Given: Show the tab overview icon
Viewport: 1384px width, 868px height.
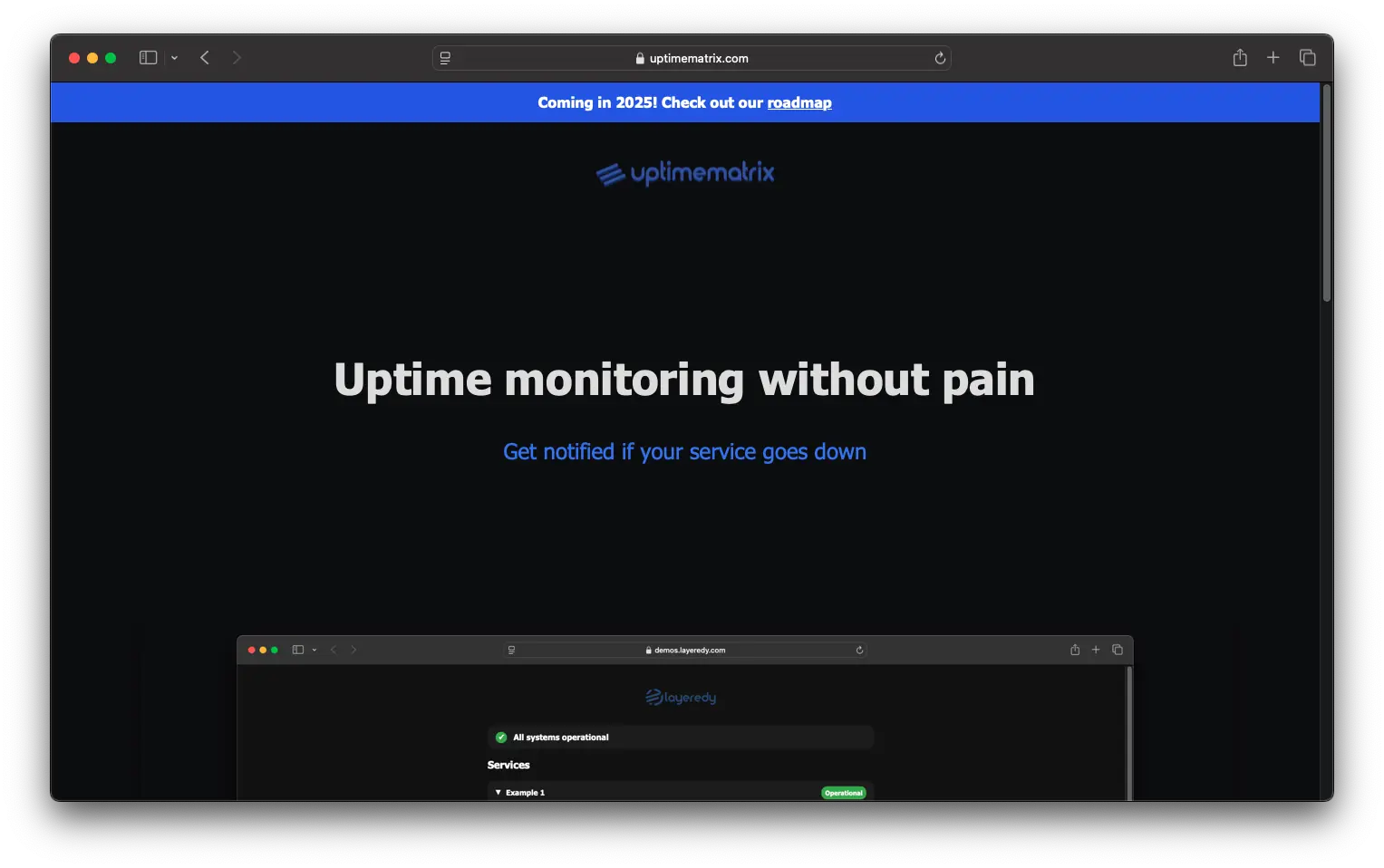Looking at the screenshot, I should (1307, 58).
